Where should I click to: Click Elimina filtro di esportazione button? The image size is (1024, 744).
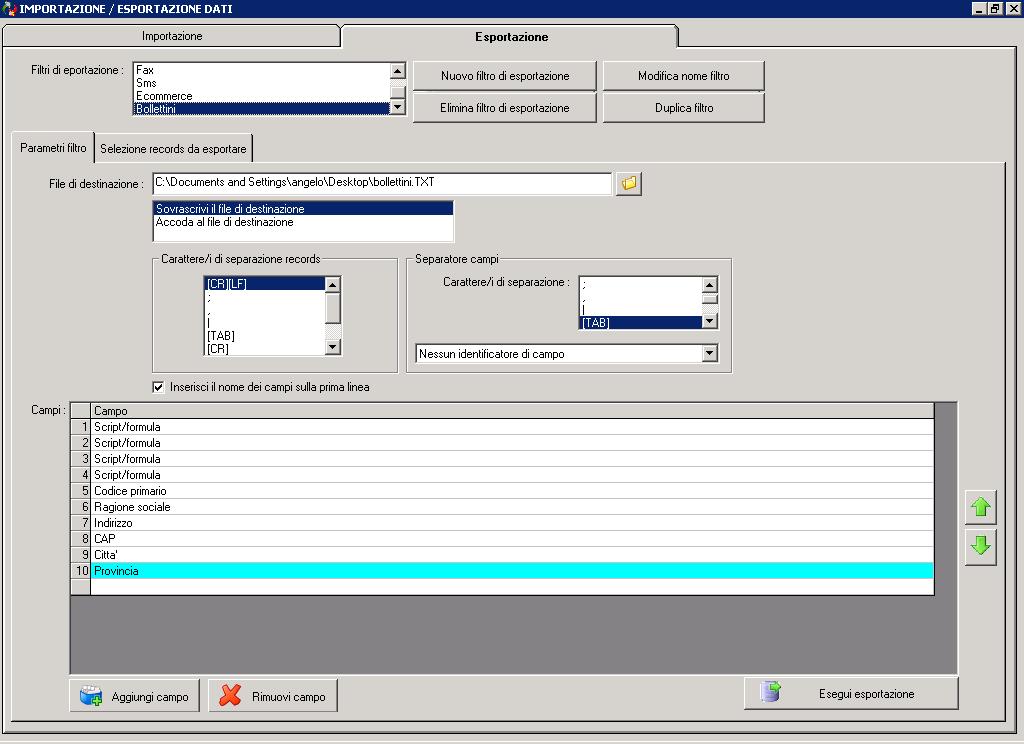tap(505, 108)
